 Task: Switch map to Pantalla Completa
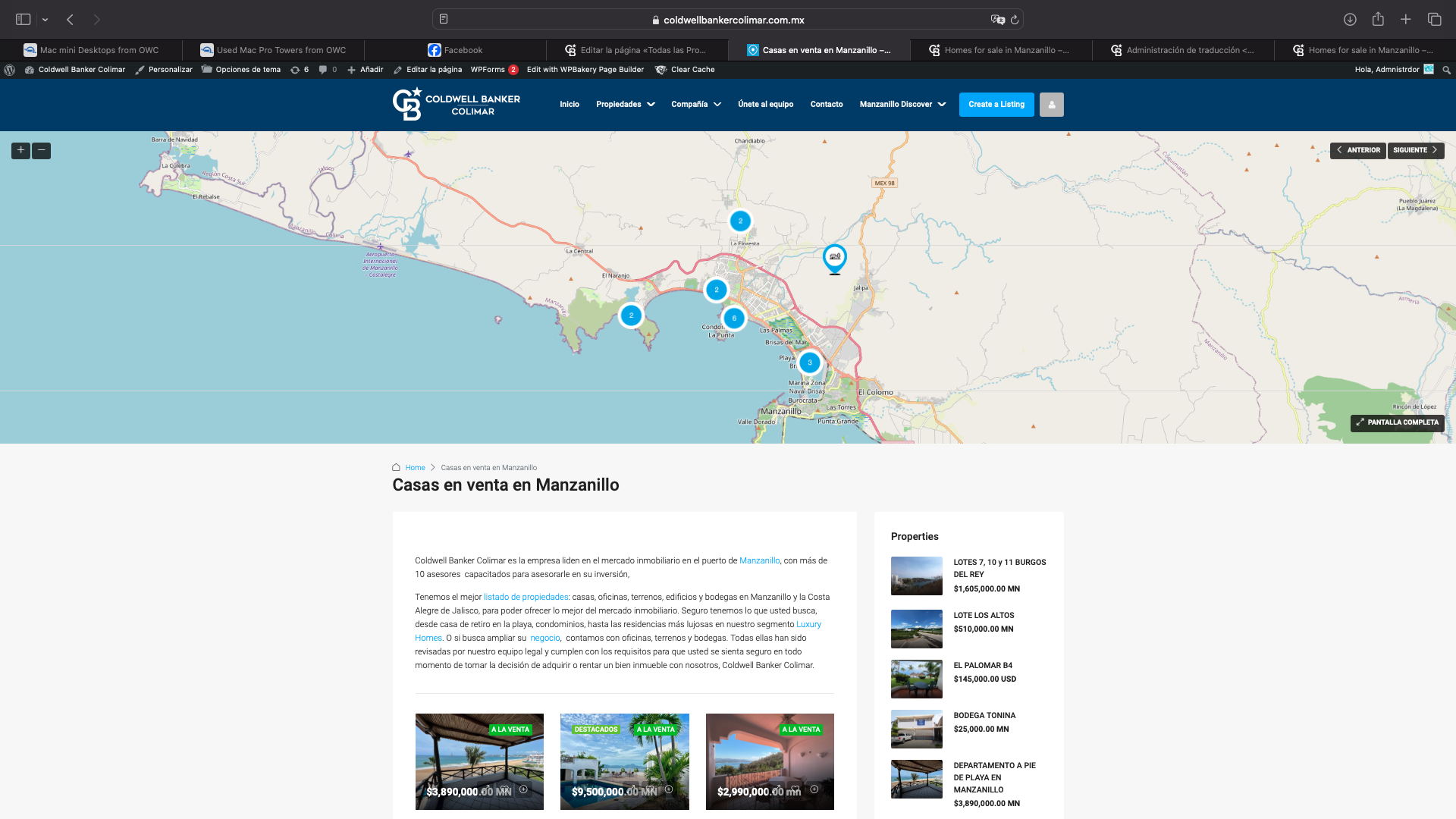[x=1397, y=422]
